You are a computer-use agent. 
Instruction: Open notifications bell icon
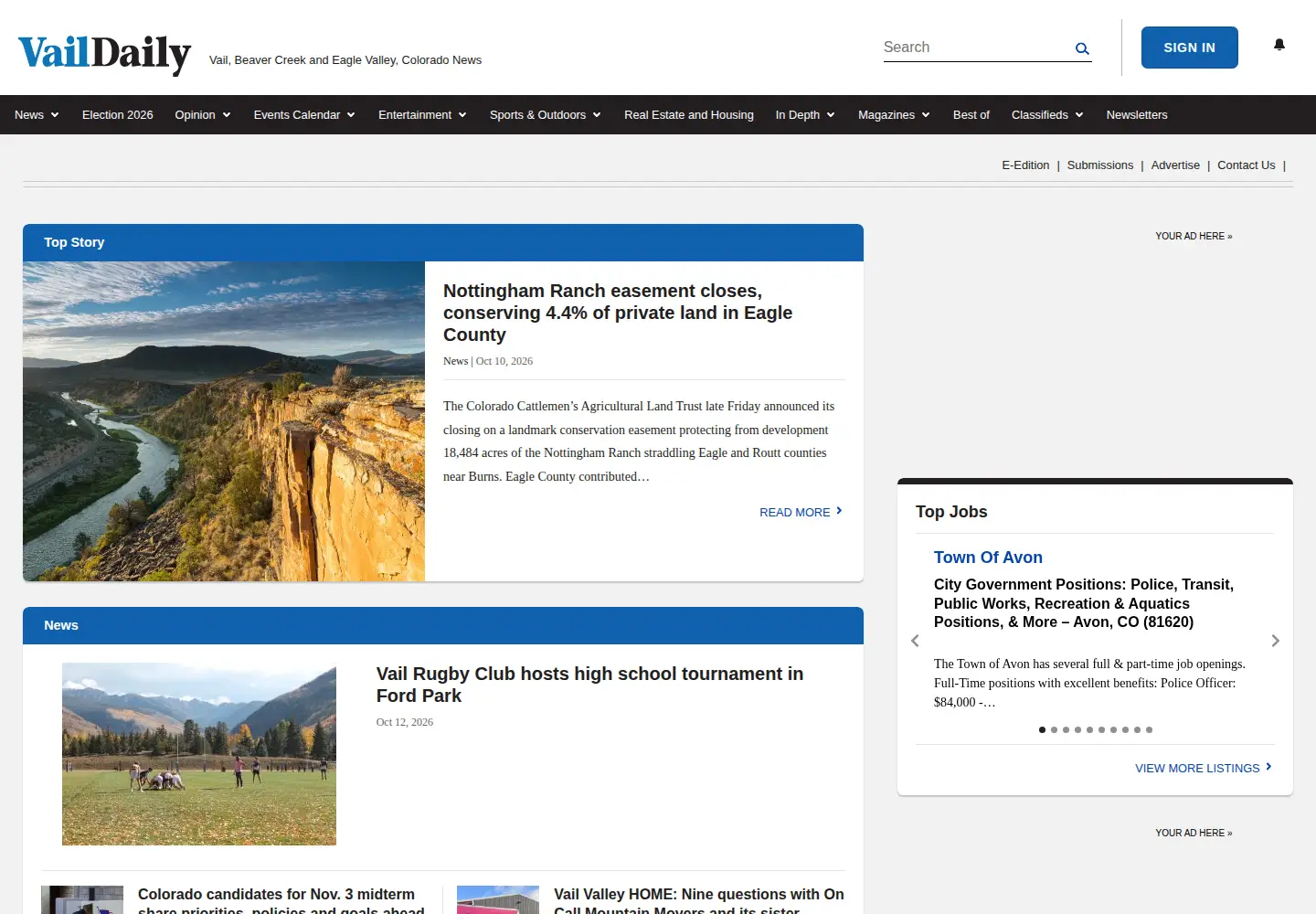pyautogui.click(x=1279, y=45)
